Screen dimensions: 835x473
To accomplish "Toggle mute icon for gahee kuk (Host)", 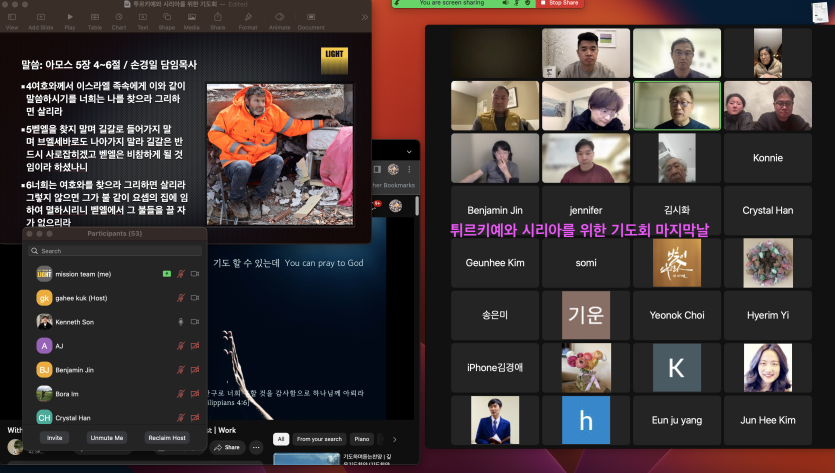I will 181,298.
